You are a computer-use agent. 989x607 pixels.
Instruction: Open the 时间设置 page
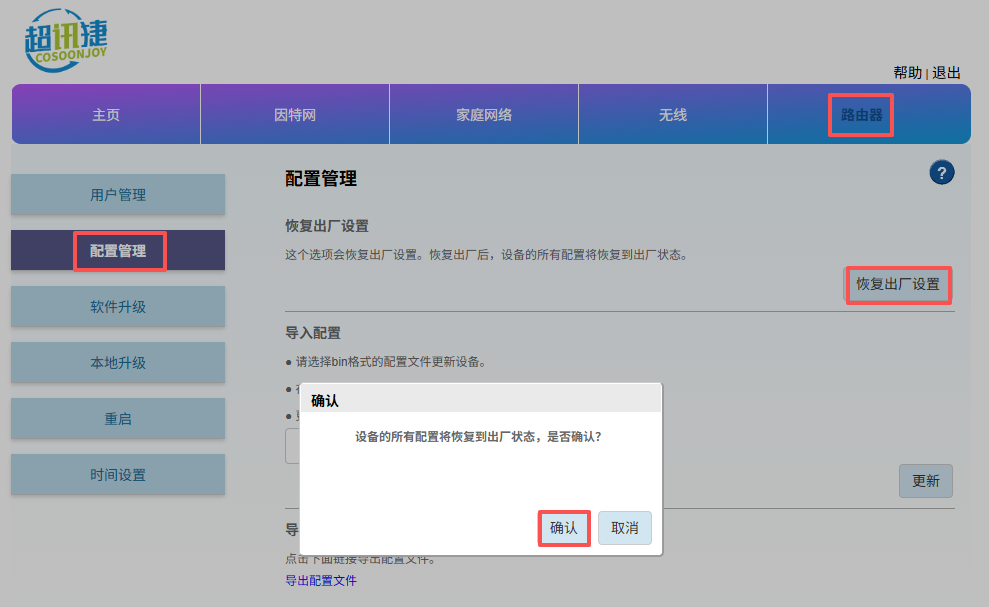[x=118, y=474]
